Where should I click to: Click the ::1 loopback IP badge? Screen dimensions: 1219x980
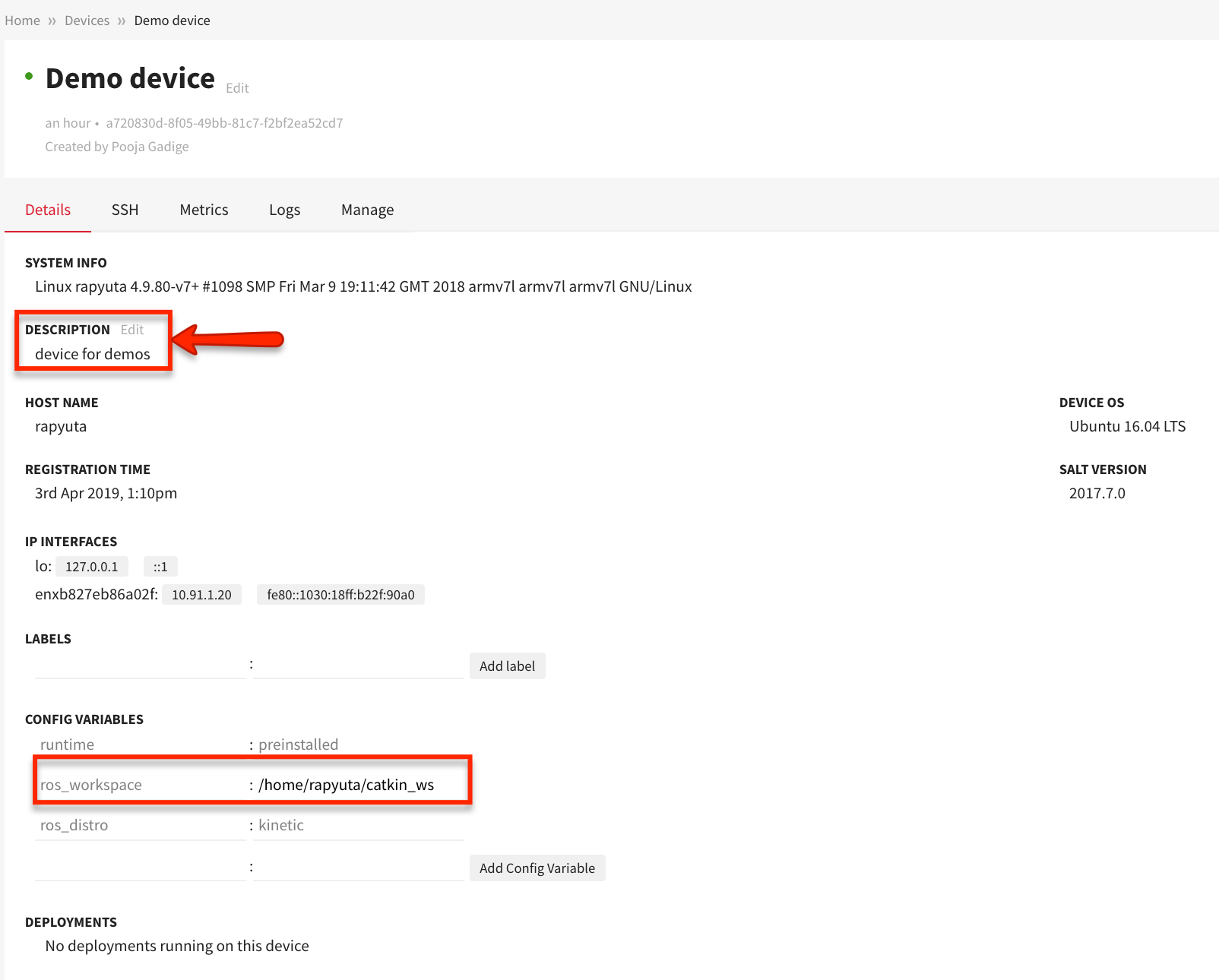[160, 567]
